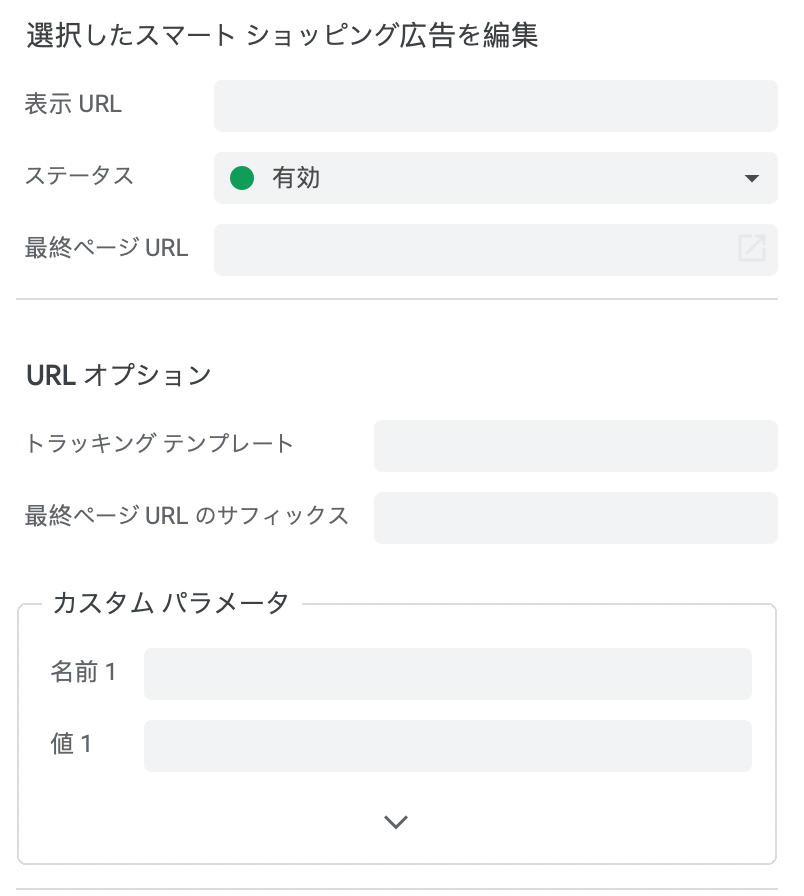Focus the 名前 1 parameter field
Image resolution: width=804 pixels, height=896 pixels.
[x=447, y=674]
